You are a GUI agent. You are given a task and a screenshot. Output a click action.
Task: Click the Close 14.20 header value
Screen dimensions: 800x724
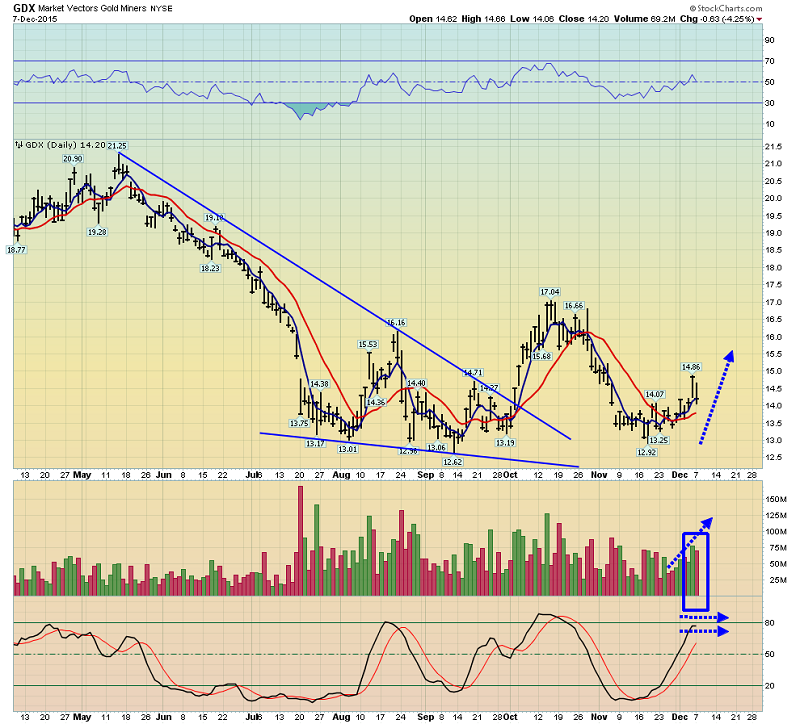click(x=584, y=19)
